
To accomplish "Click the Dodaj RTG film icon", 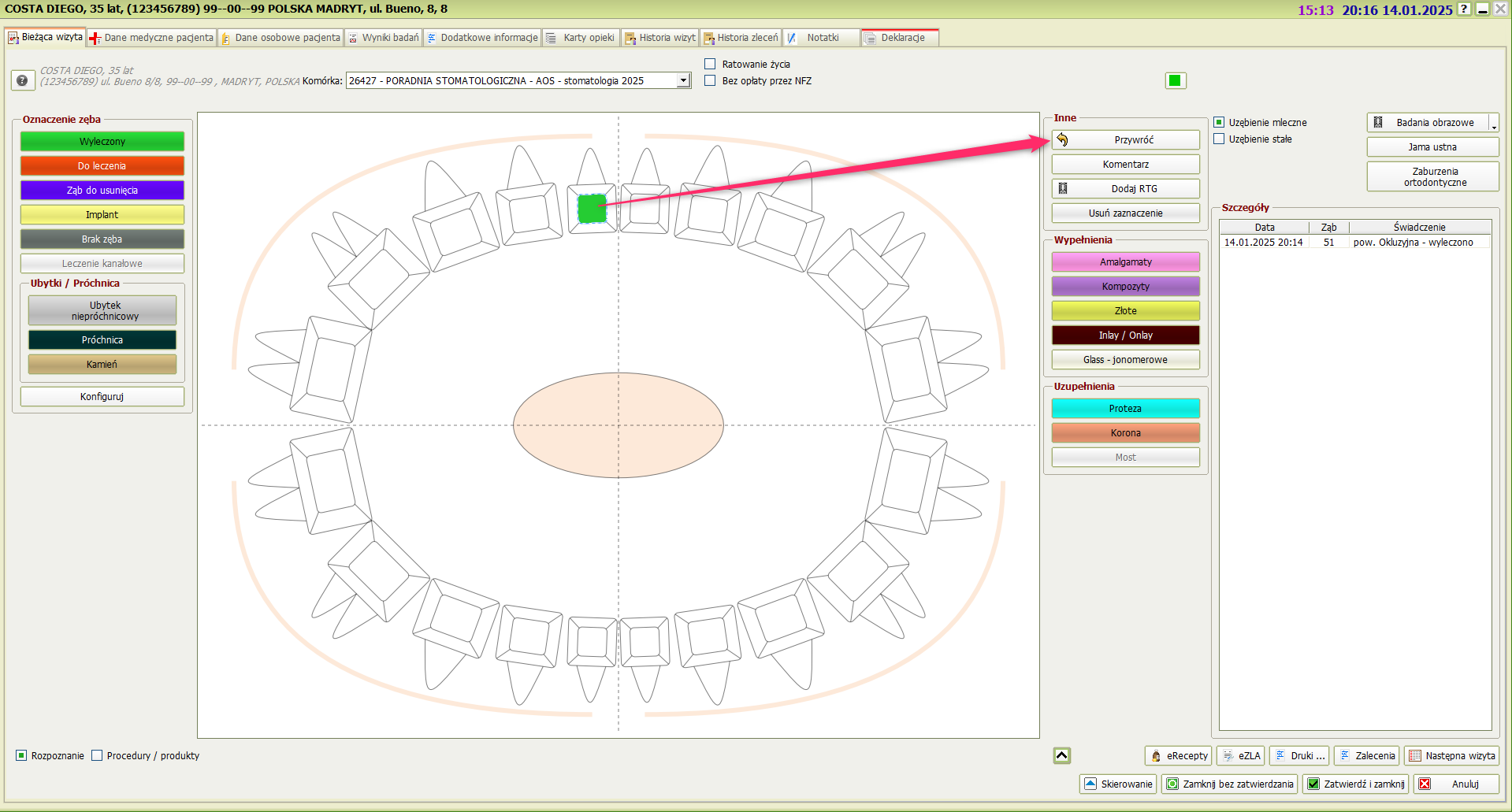I will [1063, 189].
